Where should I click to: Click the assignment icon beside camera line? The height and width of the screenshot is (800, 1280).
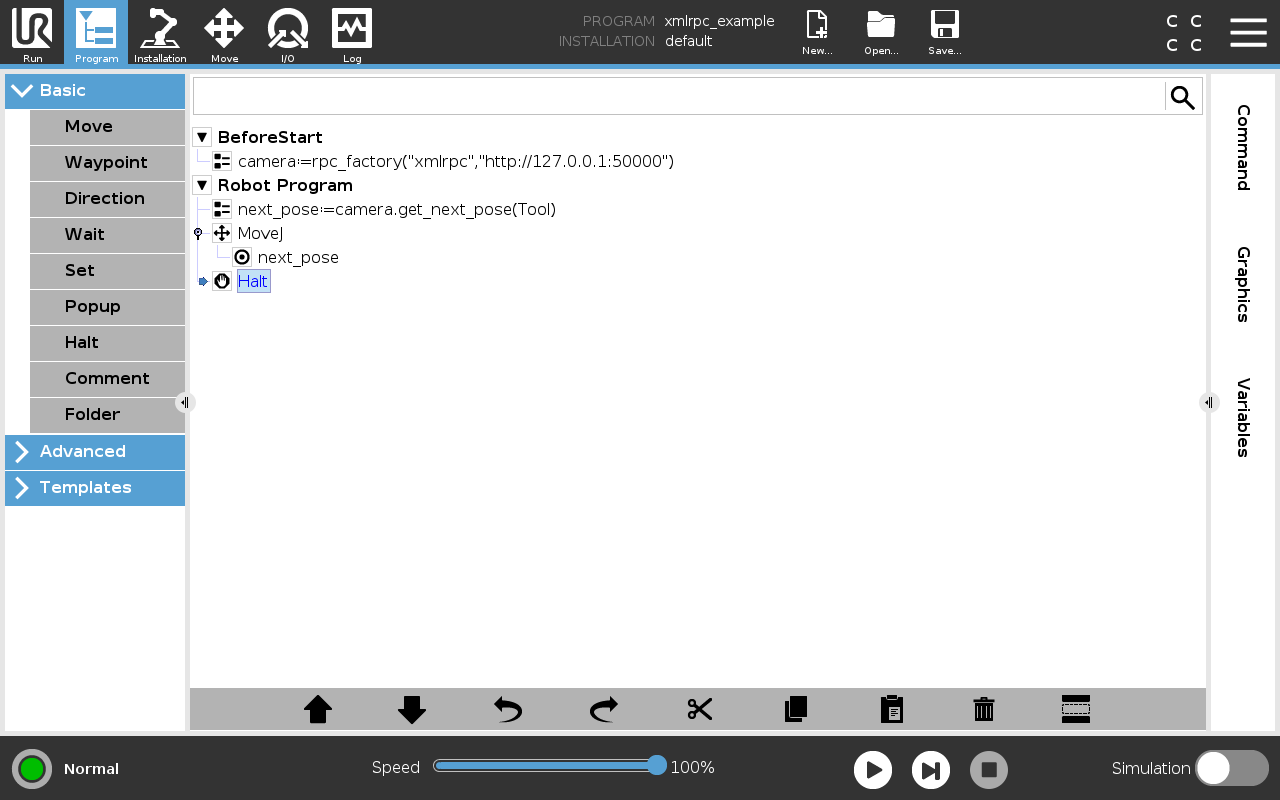point(222,161)
